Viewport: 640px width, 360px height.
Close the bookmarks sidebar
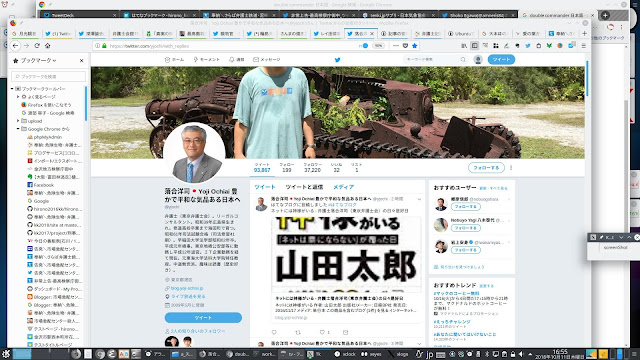point(82,60)
